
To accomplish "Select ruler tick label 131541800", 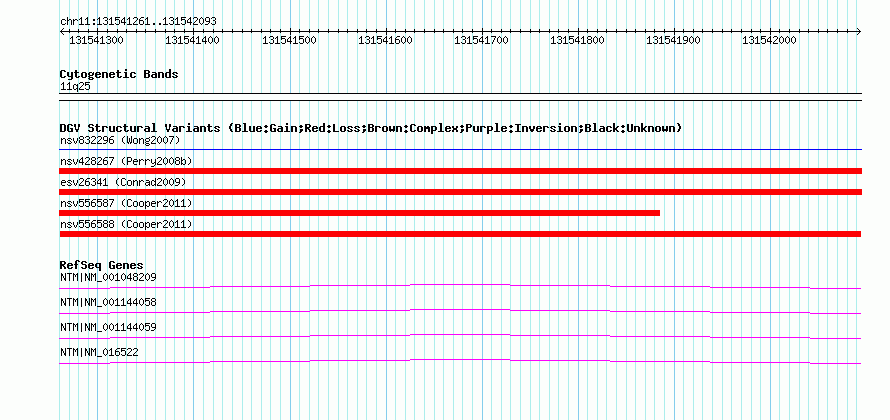I will [x=577, y=41].
